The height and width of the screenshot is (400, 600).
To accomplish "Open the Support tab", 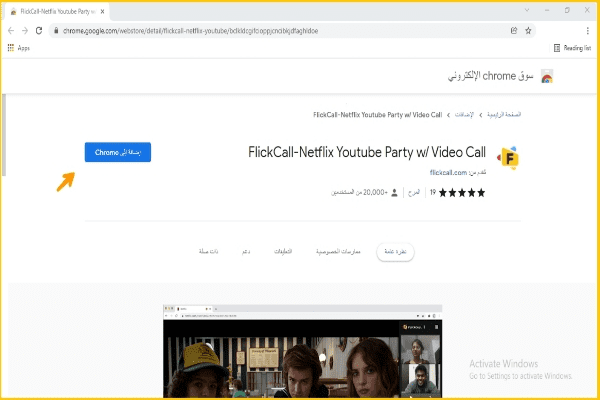I will tap(246, 251).
